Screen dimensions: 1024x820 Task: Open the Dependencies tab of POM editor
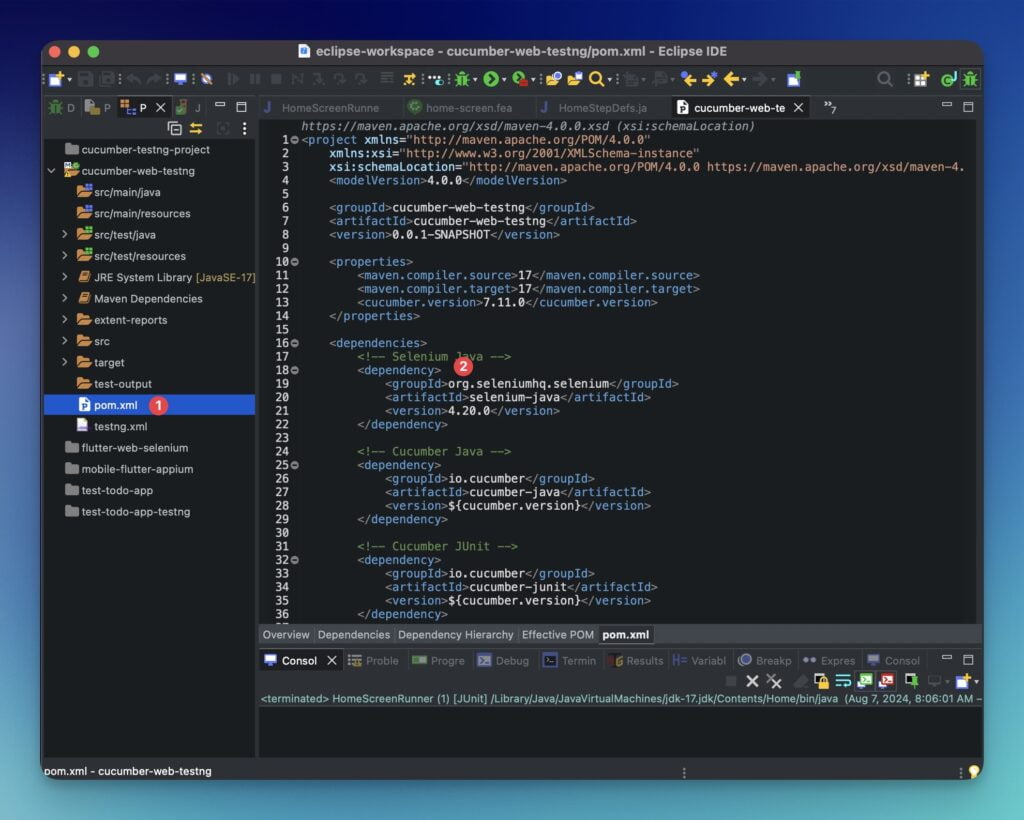coord(353,635)
